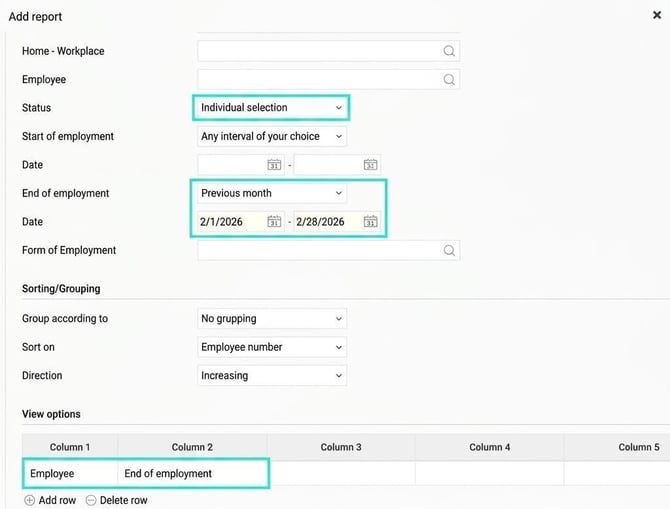This screenshot has width=670, height=509.
Task: Close the Add report dialog
Action: [657, 15]
